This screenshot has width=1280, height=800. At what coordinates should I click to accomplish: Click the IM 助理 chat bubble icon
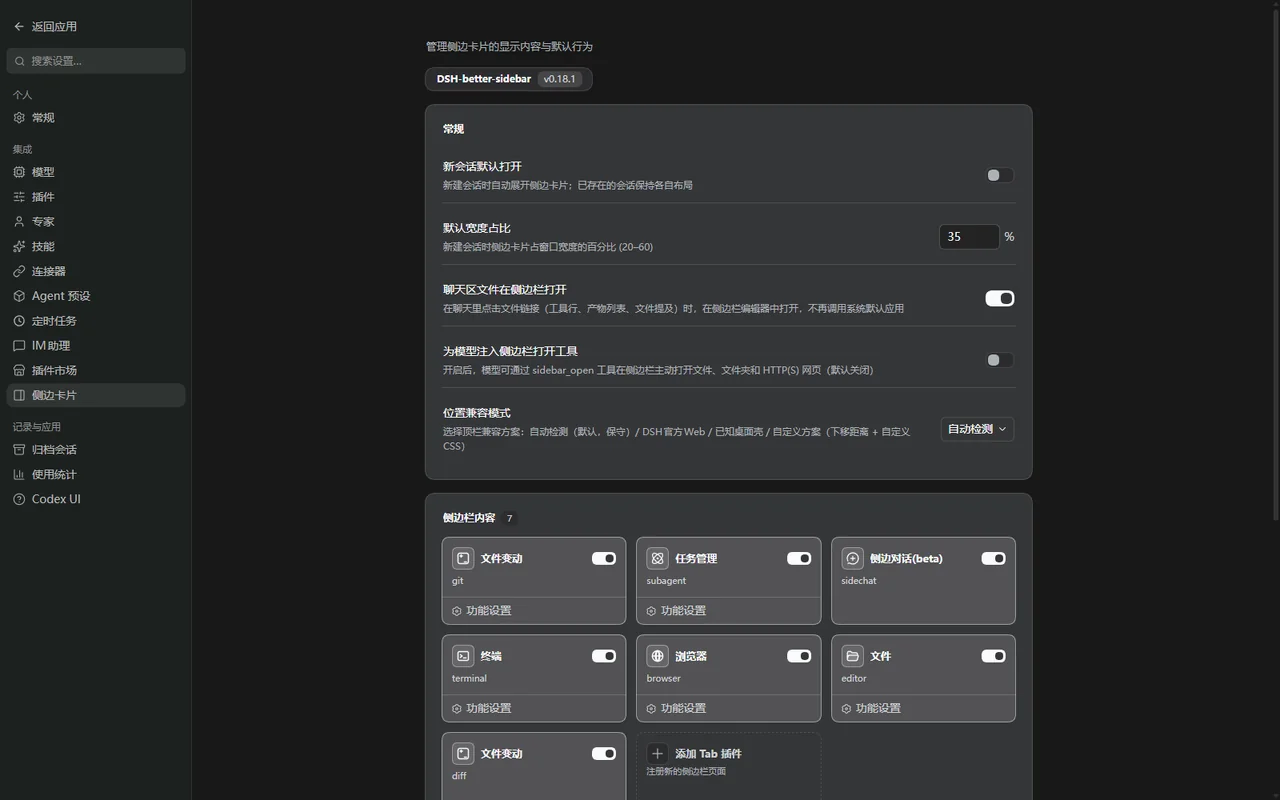19,345
